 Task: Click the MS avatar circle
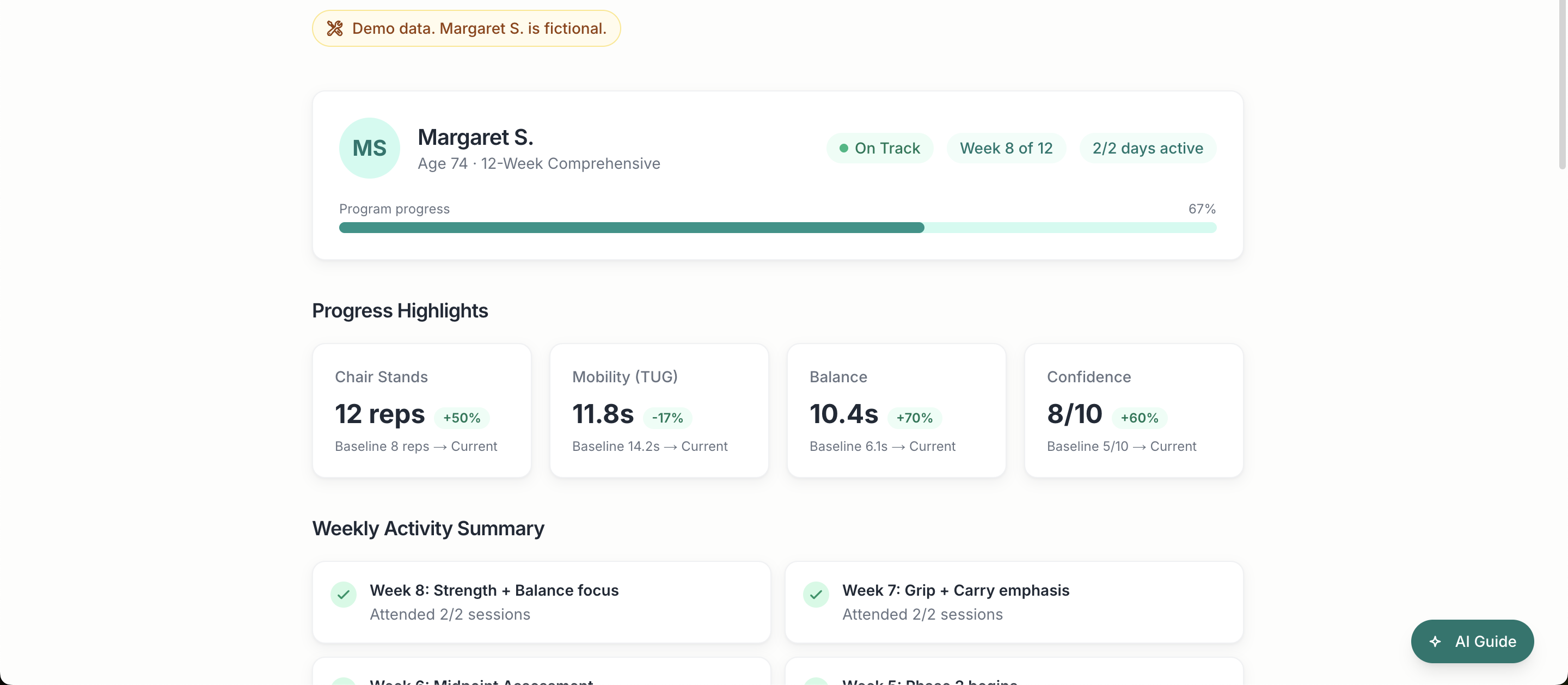[370, 148]
